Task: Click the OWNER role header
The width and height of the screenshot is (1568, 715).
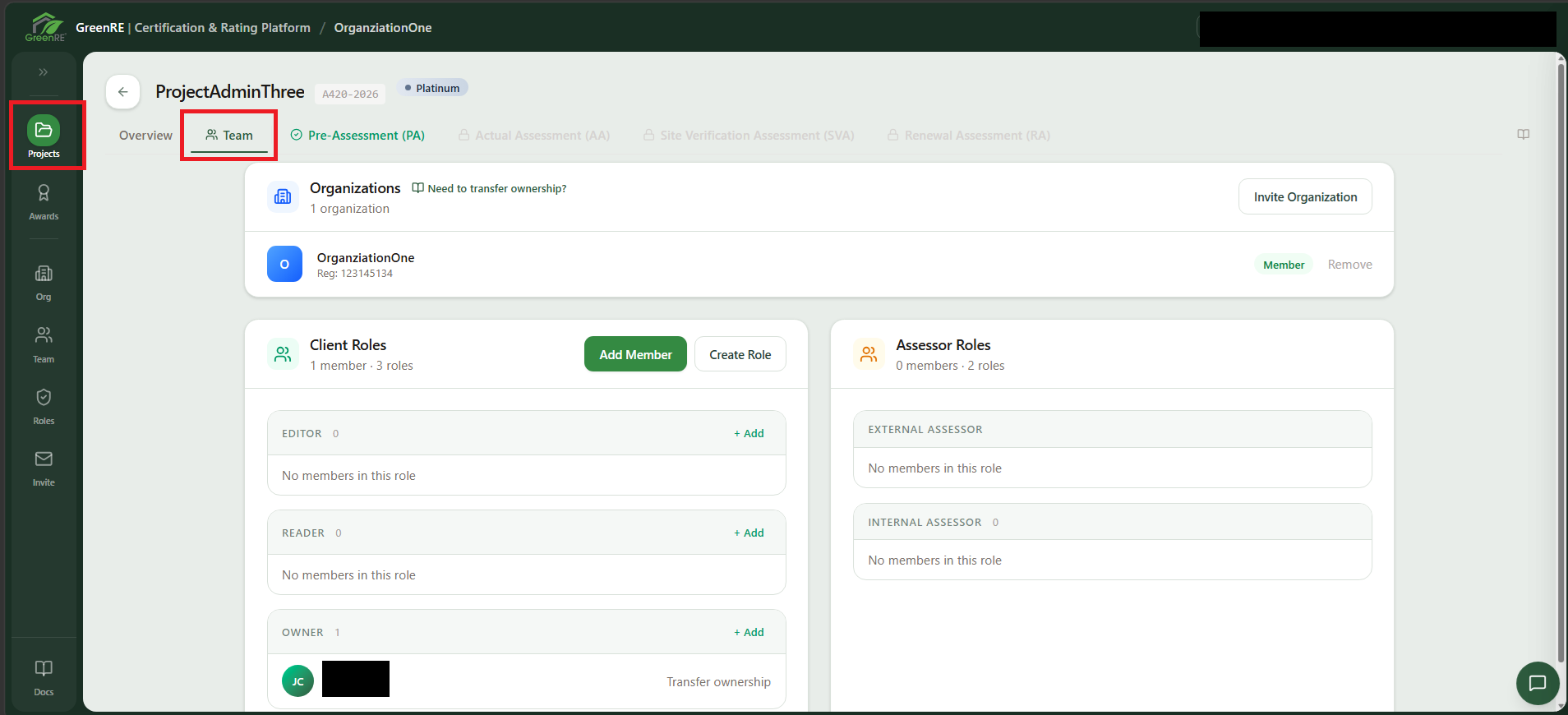Action: 526,632
